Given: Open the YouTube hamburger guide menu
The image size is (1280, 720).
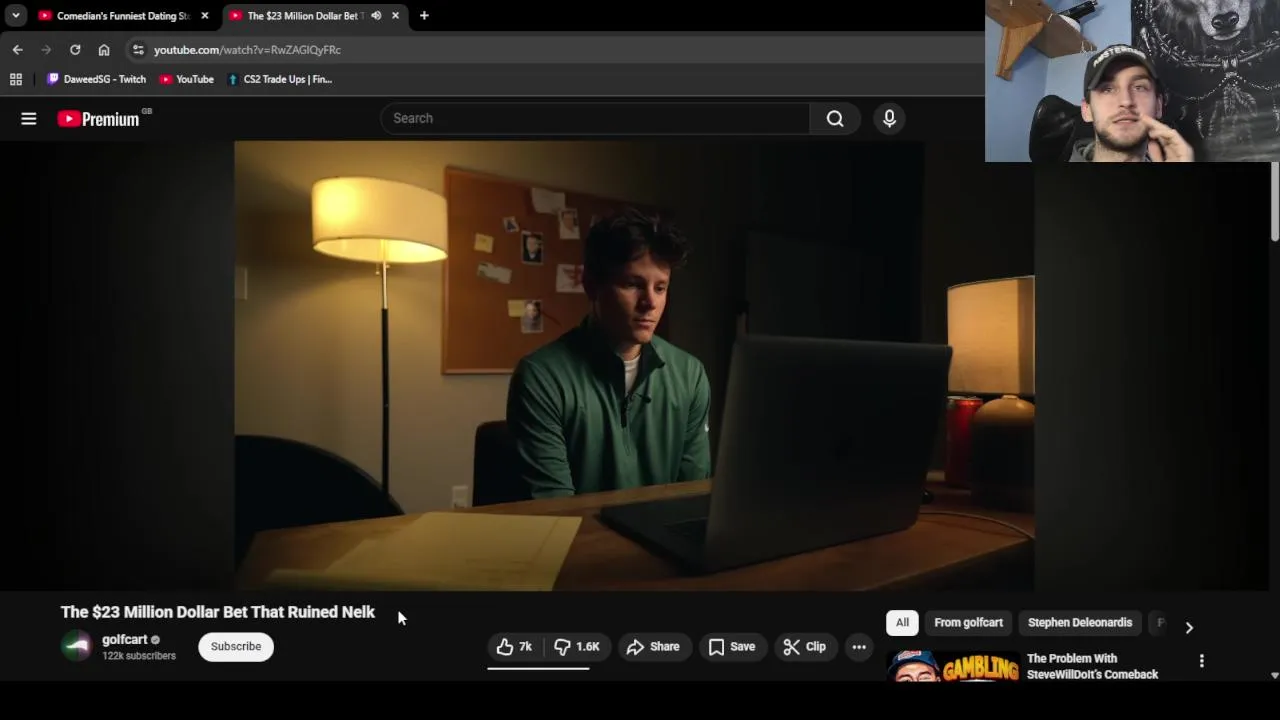Looking at the screenshot, I should (x=29, y=119).
